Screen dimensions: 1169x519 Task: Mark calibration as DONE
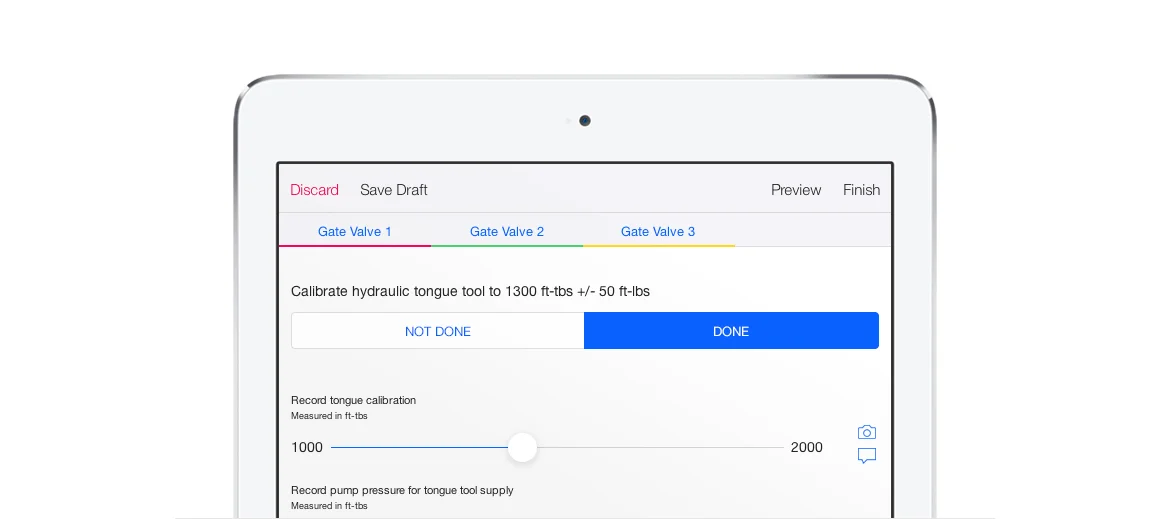pyautogui.click(x=731, y=331)
